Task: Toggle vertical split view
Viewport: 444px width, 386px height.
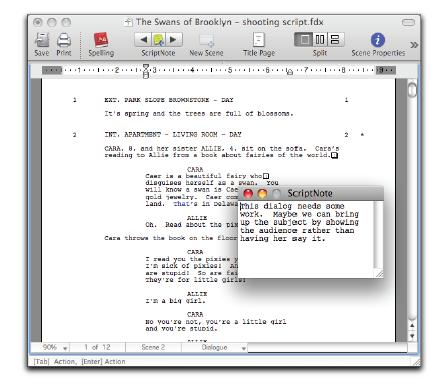Action: pos(320,40)
